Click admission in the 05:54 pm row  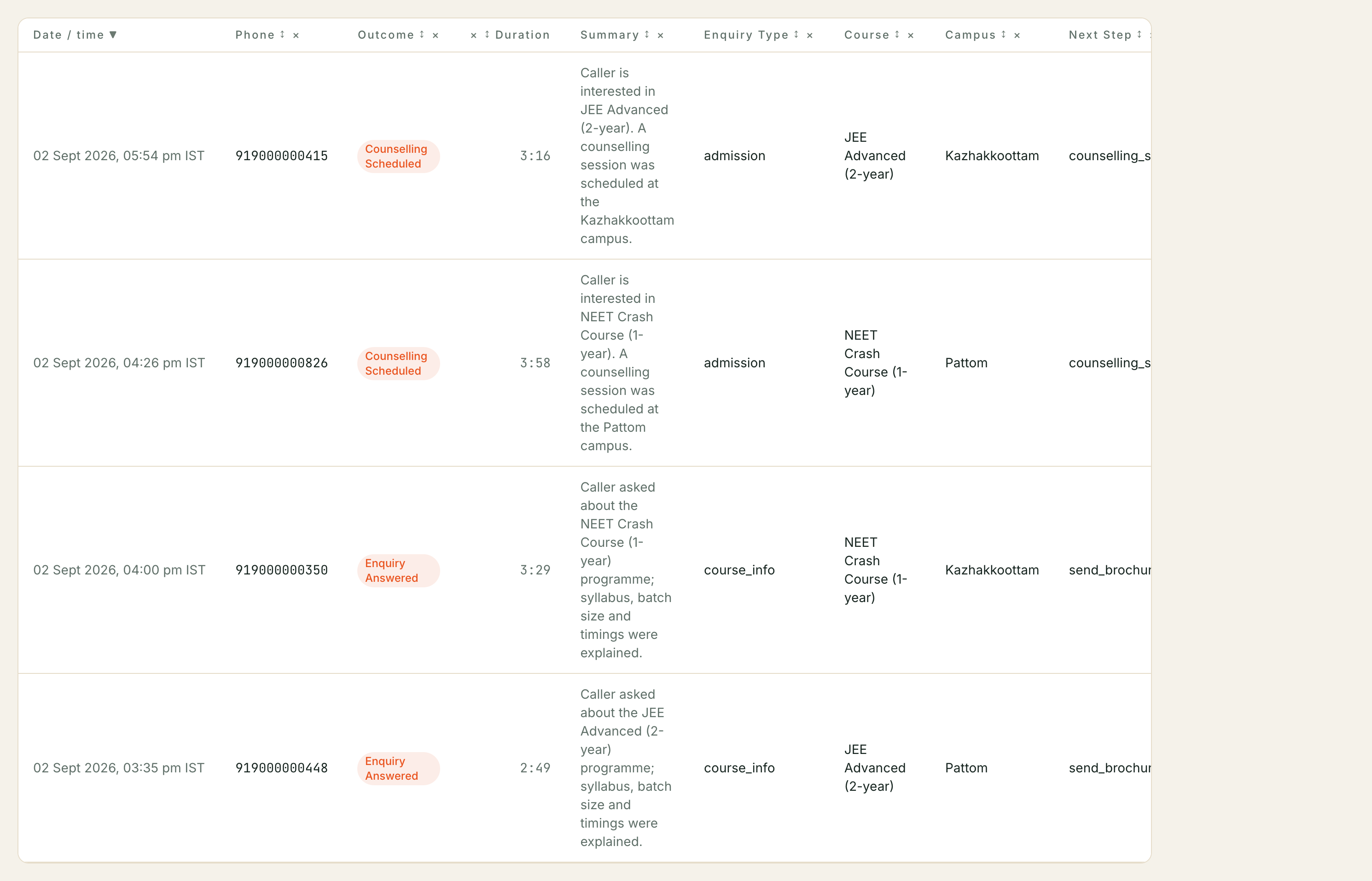[735, 156]
